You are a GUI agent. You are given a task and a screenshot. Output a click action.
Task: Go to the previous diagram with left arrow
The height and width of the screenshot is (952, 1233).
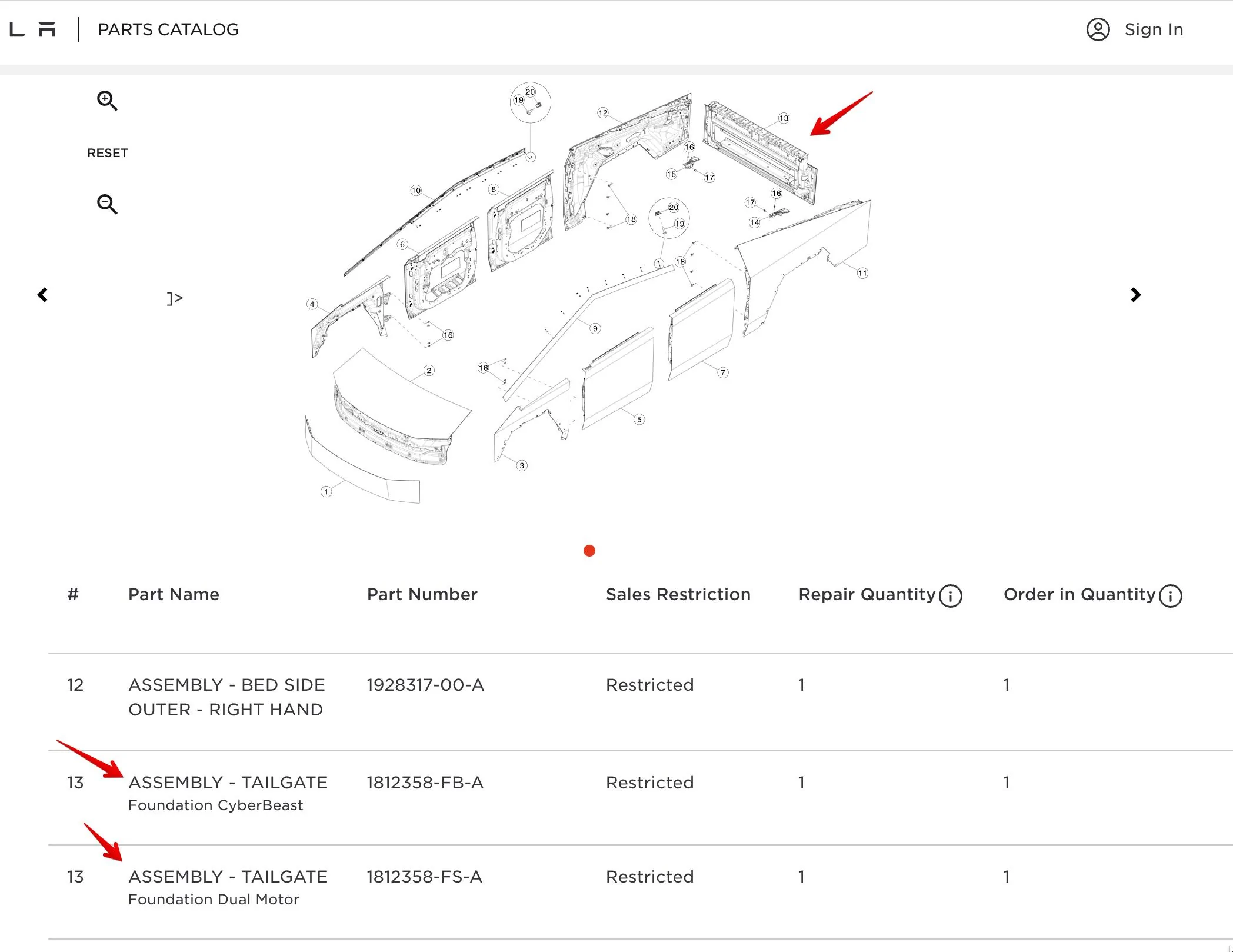point(42,295)
